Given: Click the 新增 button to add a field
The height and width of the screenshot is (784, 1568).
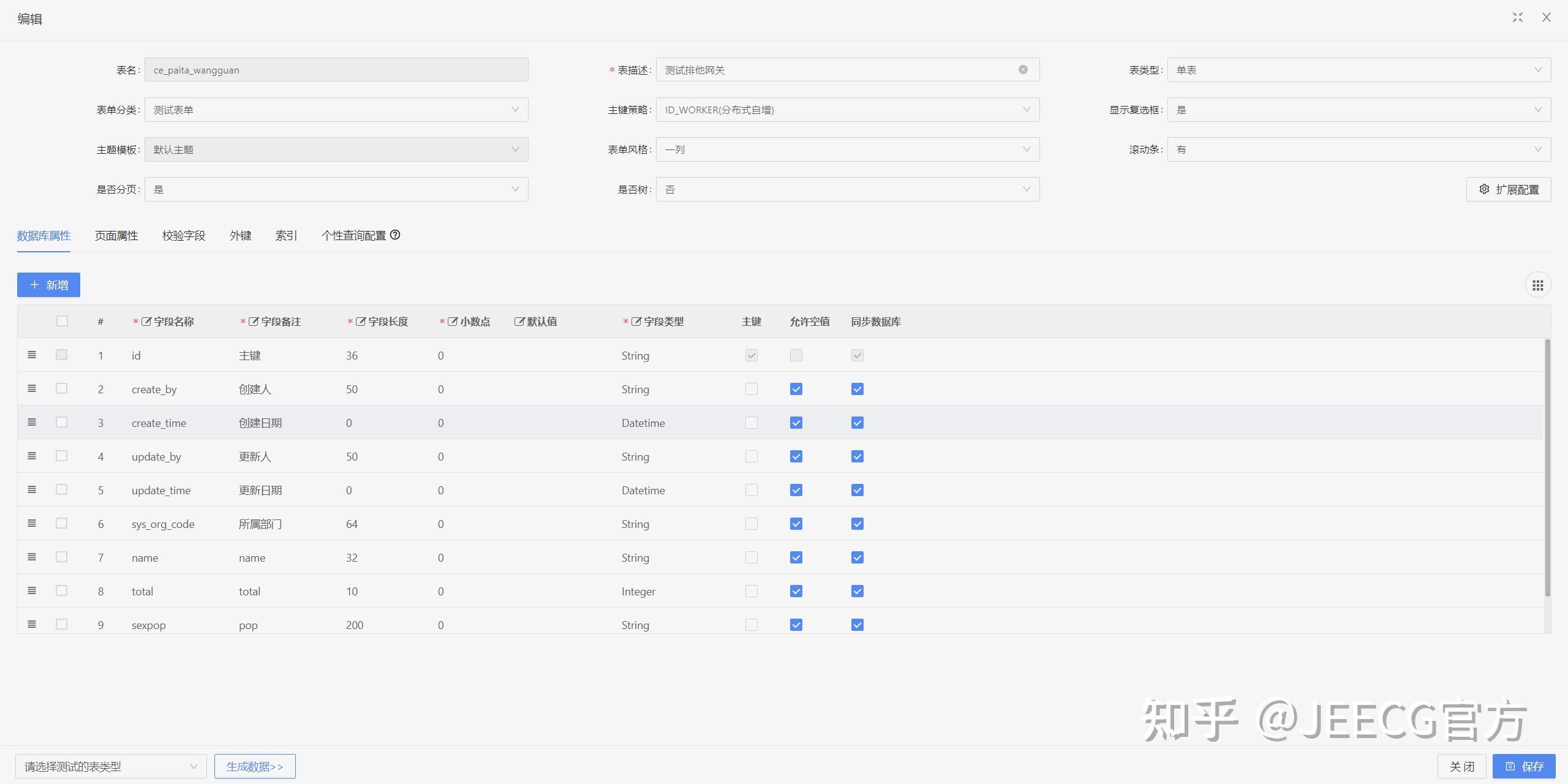Looking at the screenshot, I should (48, 284).
